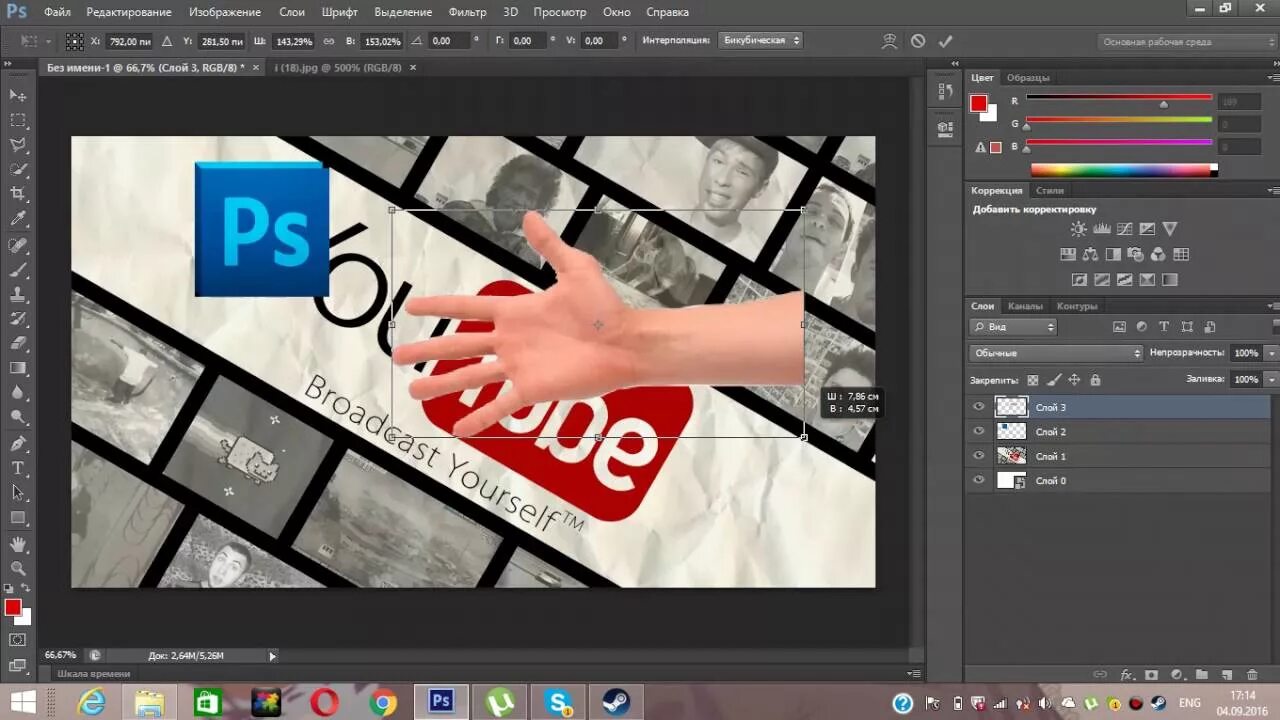This screenshot has width=1280, height=720.
Task: Hide layer Слой 2
Action: (x=979, y=431)
